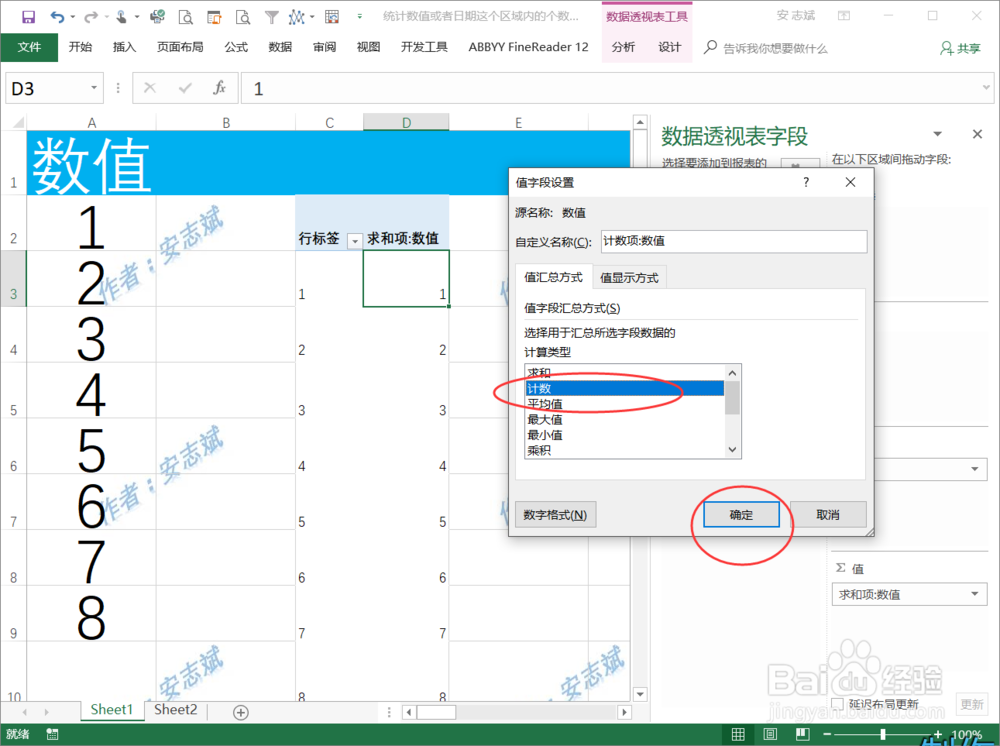Click the worksheet vertical scroll up arrow
Screen dimensions: 1000x746
click(640, 122)
